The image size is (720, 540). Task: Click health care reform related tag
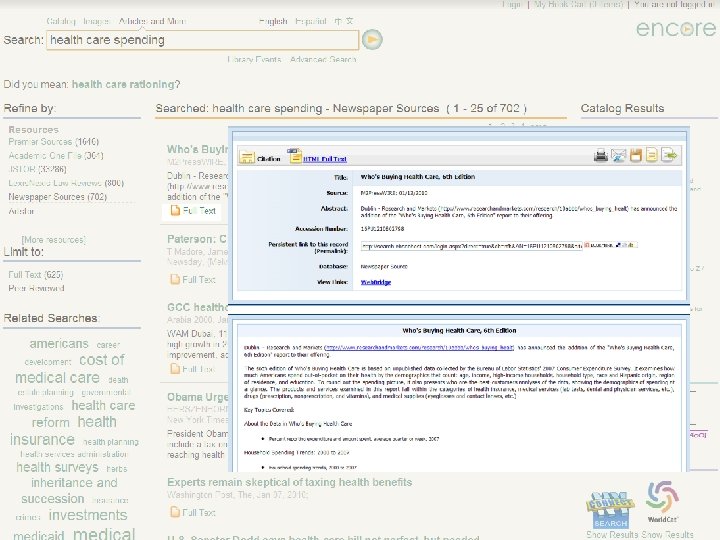[84, 414]
